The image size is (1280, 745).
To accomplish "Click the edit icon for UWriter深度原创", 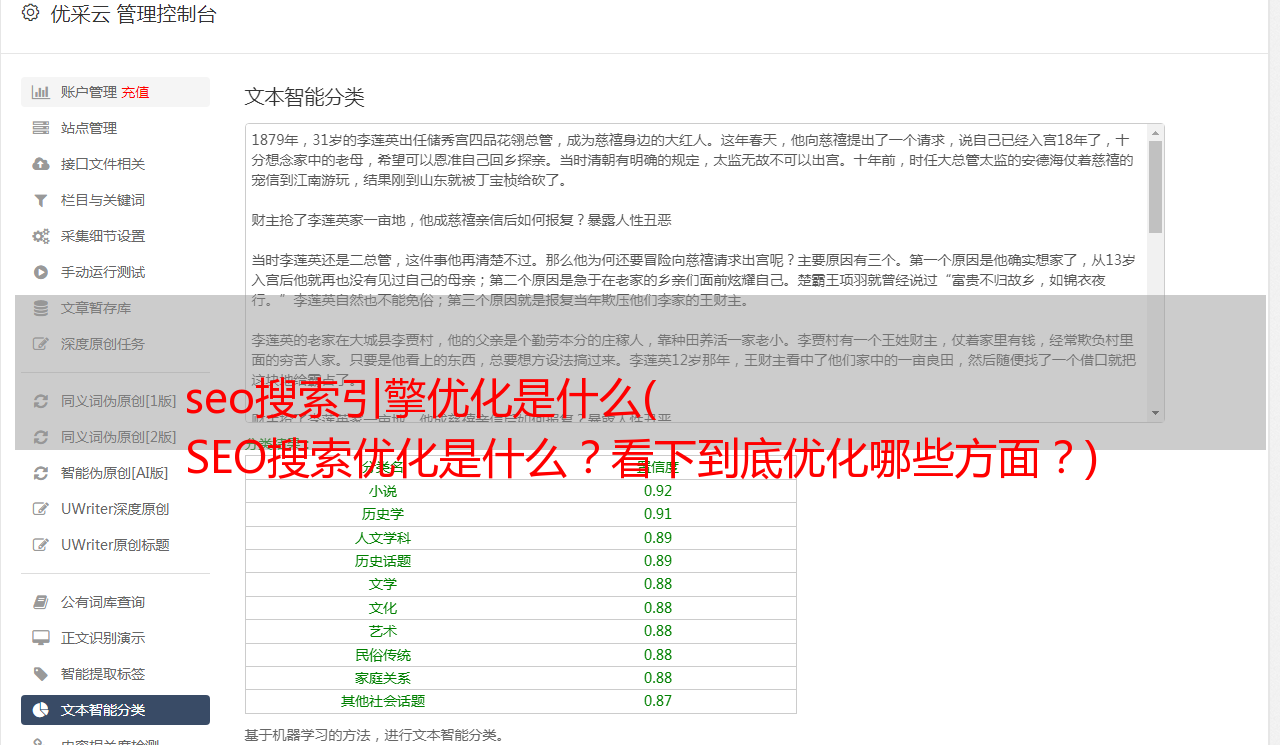I will click(41, 509).
